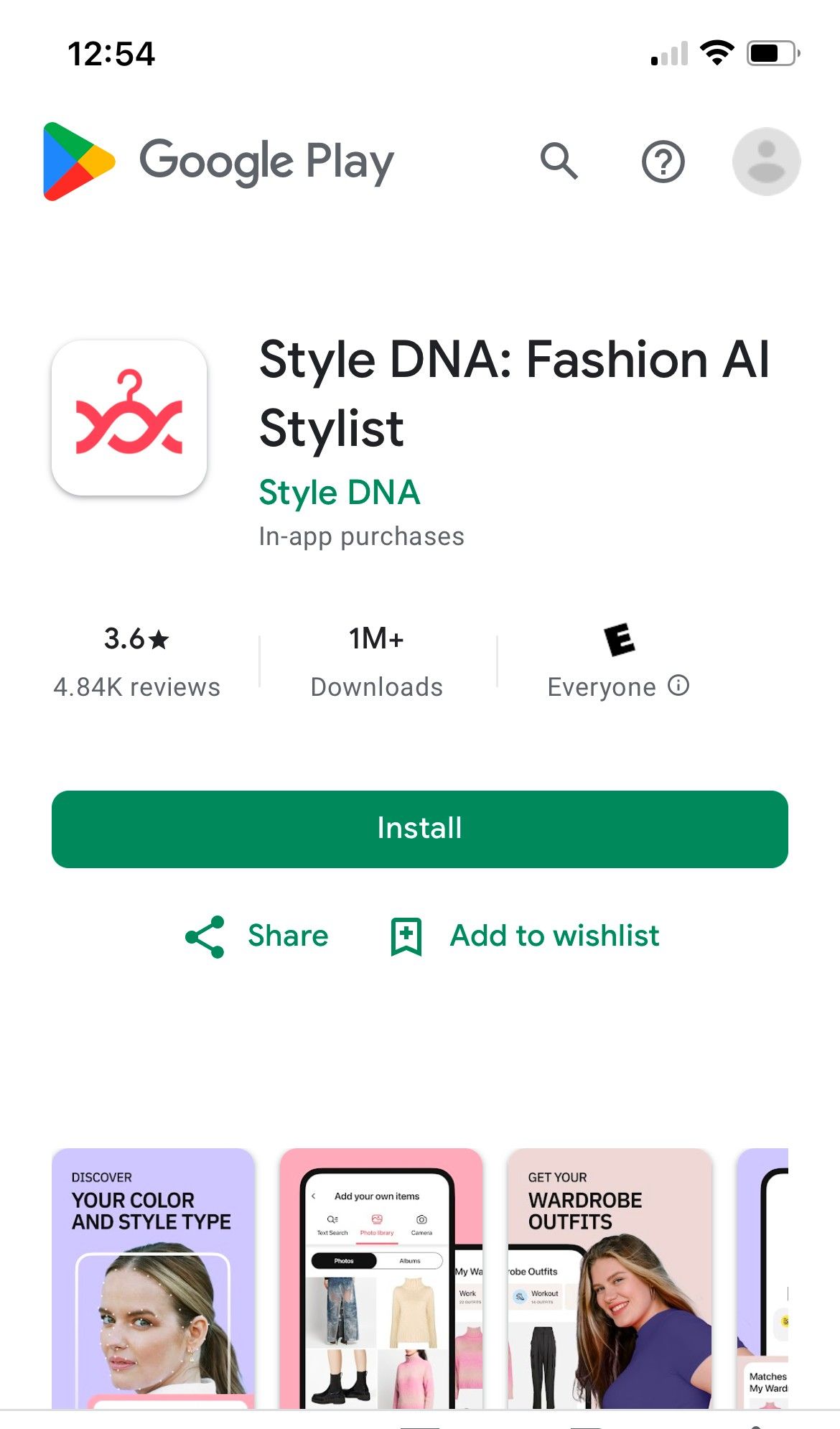Tap the 1M+ Downloads stat
840x1429 pixels.
(376, 662)
